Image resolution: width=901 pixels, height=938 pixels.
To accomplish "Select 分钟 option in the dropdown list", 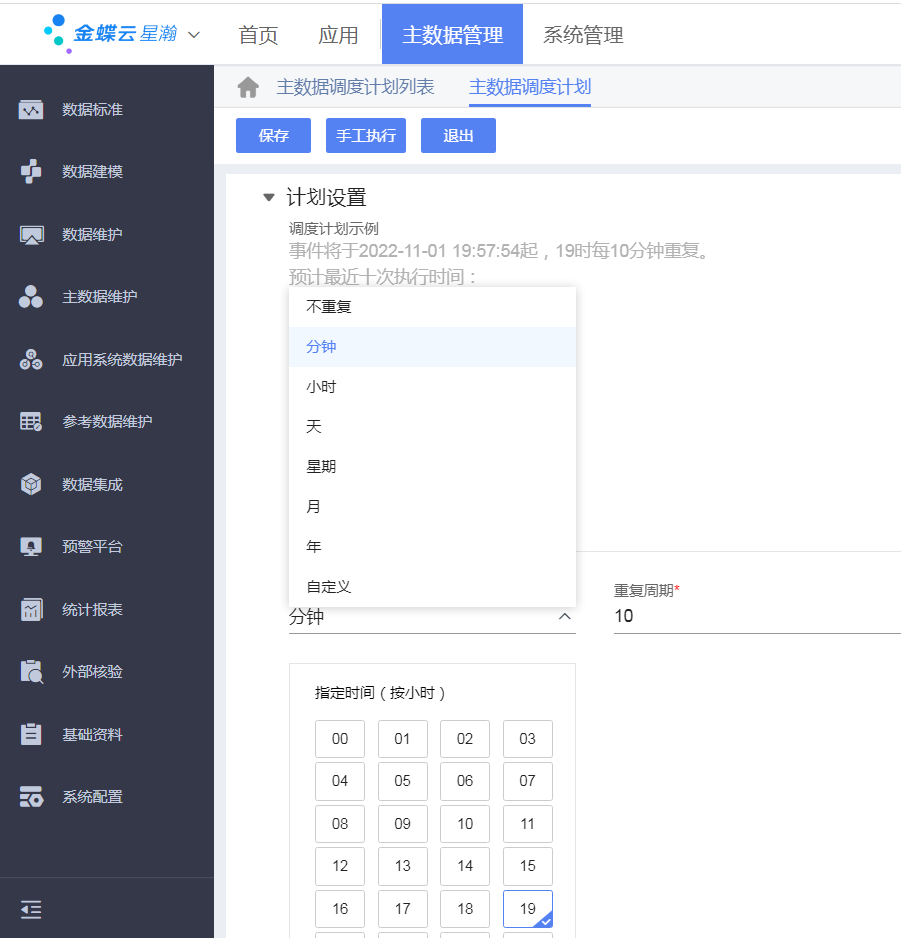I will click(x=432, y=347).
